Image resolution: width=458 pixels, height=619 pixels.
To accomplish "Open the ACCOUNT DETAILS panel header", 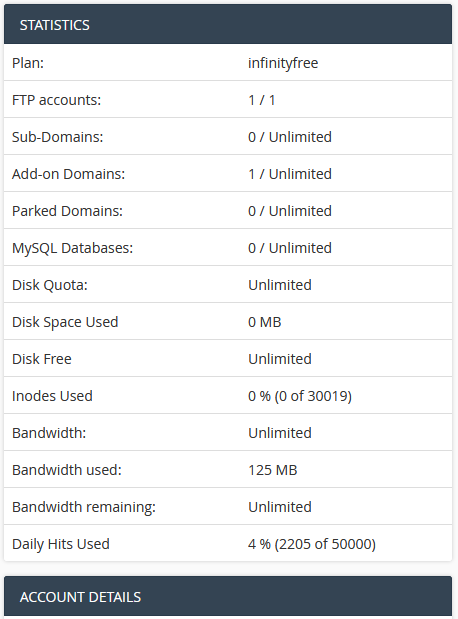I will pos(228,597).
